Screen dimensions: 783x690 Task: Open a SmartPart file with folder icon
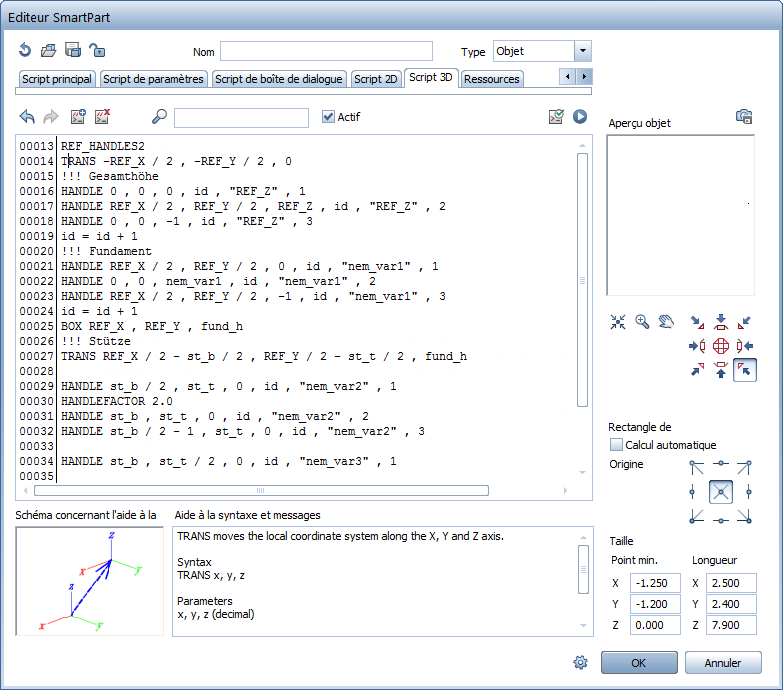[x=48, y=50]
